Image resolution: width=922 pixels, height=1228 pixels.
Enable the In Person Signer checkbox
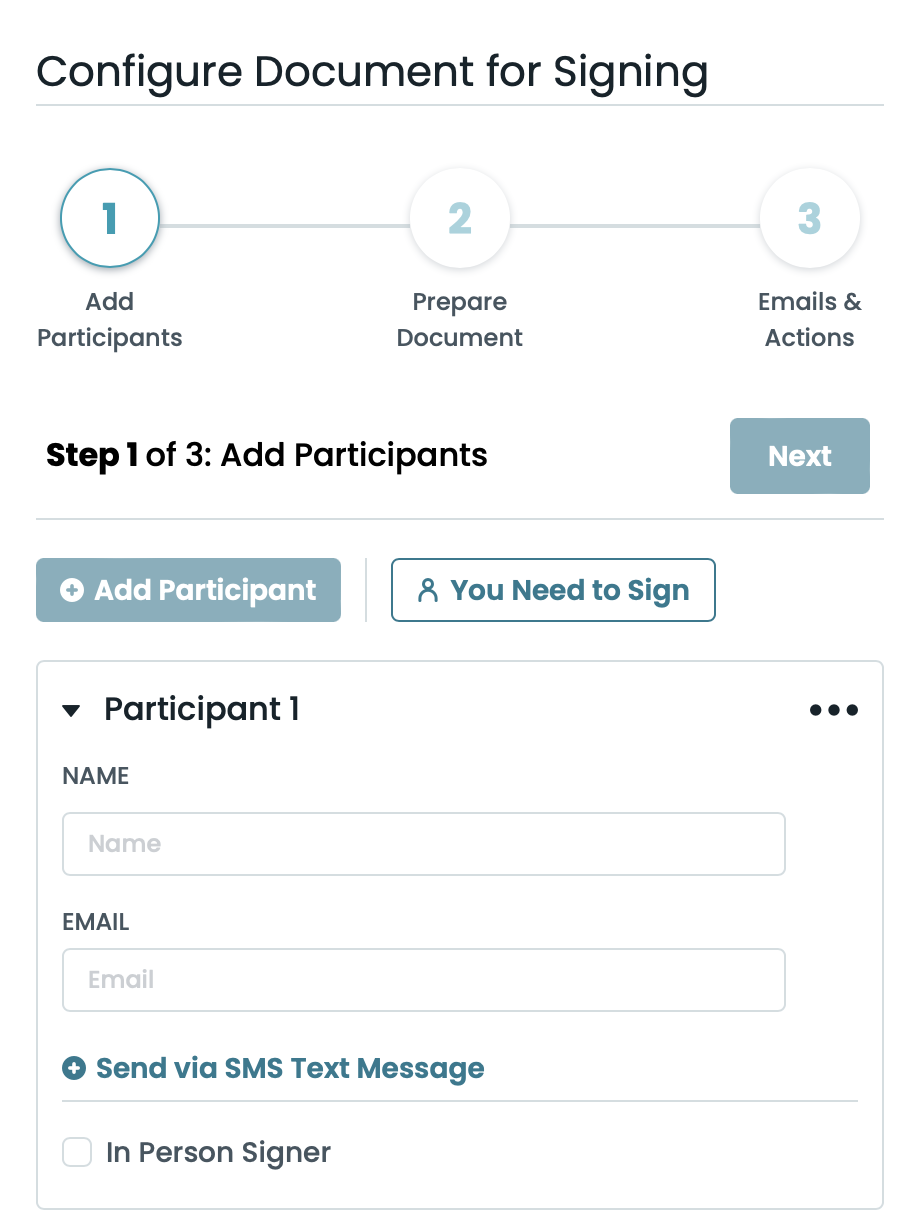pyautogui.click(x=77, y=1152)
